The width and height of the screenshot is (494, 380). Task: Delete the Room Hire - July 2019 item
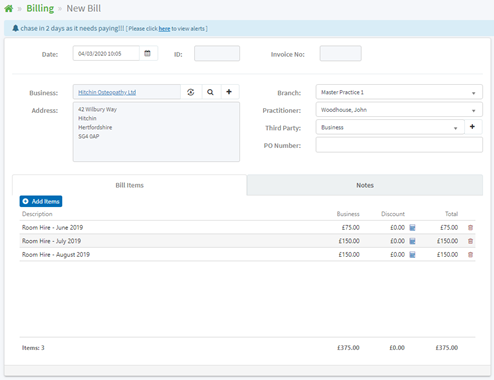(470, 241)
